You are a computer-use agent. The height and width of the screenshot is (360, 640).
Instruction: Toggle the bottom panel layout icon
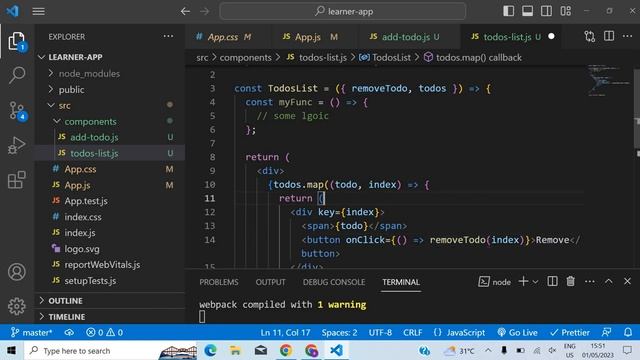coord(527,11)
